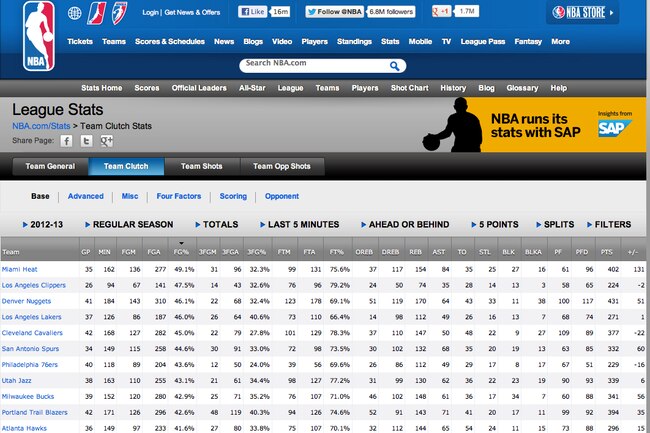The height and width of the screenshot is (433, 650).
Task: Open the D-League logo icon
Action: [97, 13]
